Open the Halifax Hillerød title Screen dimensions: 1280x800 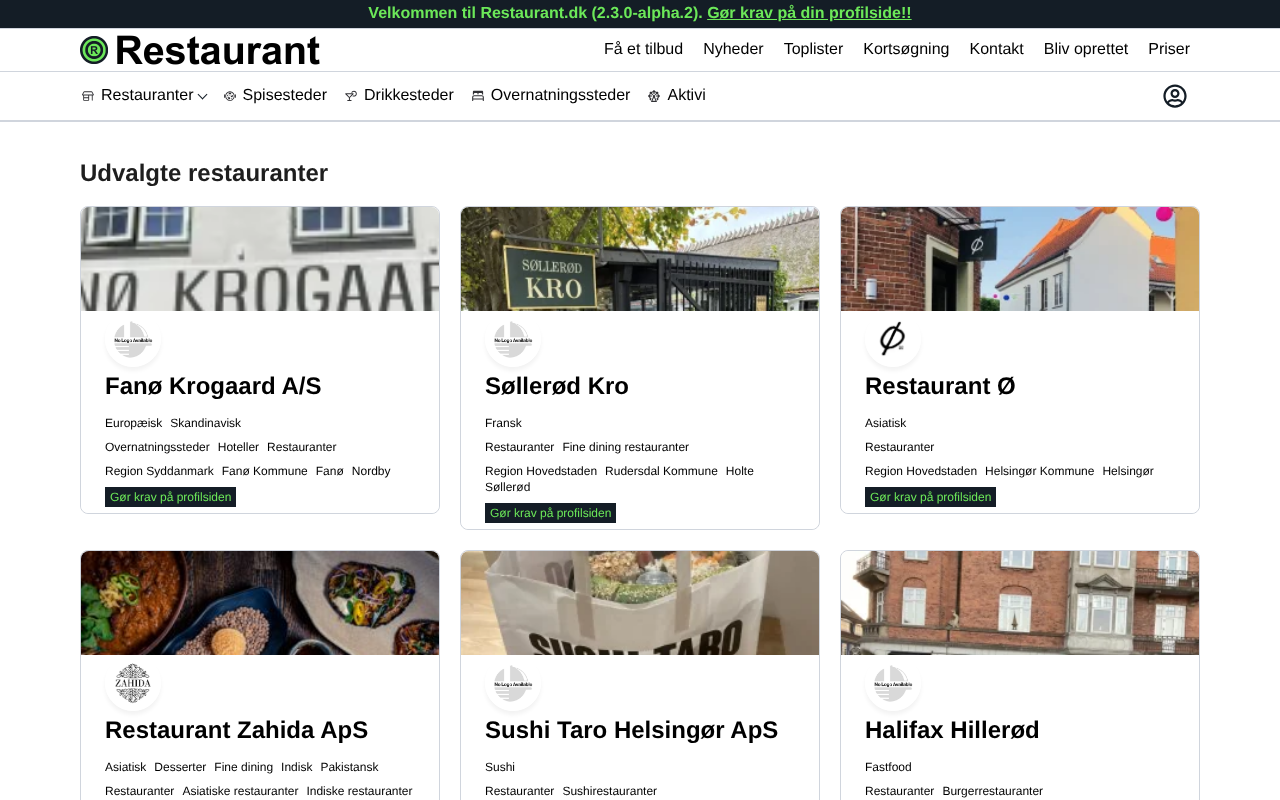pyautogui.click(x=952, y=730)
